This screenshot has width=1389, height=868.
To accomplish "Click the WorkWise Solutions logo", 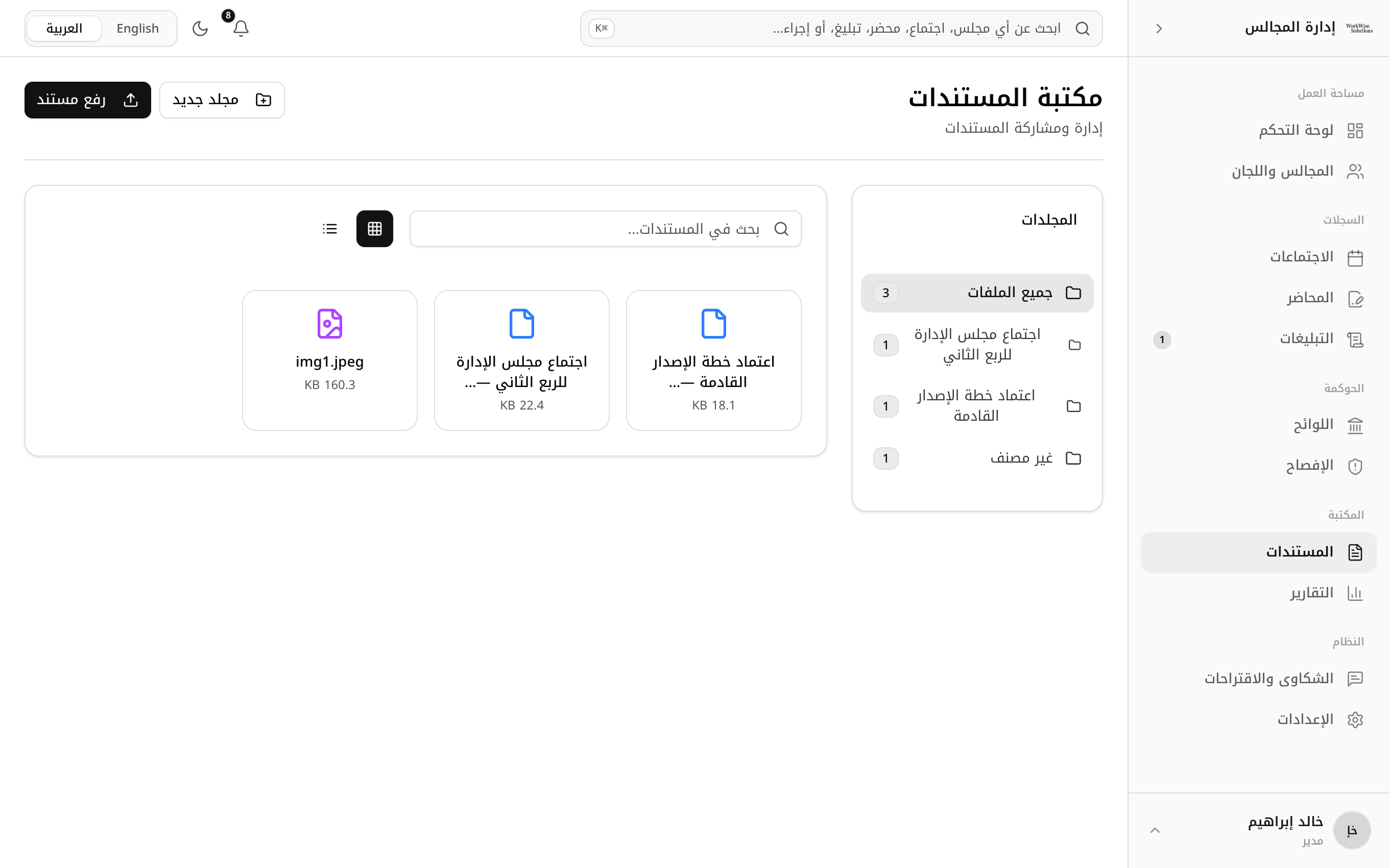I will click(1359, 28).
